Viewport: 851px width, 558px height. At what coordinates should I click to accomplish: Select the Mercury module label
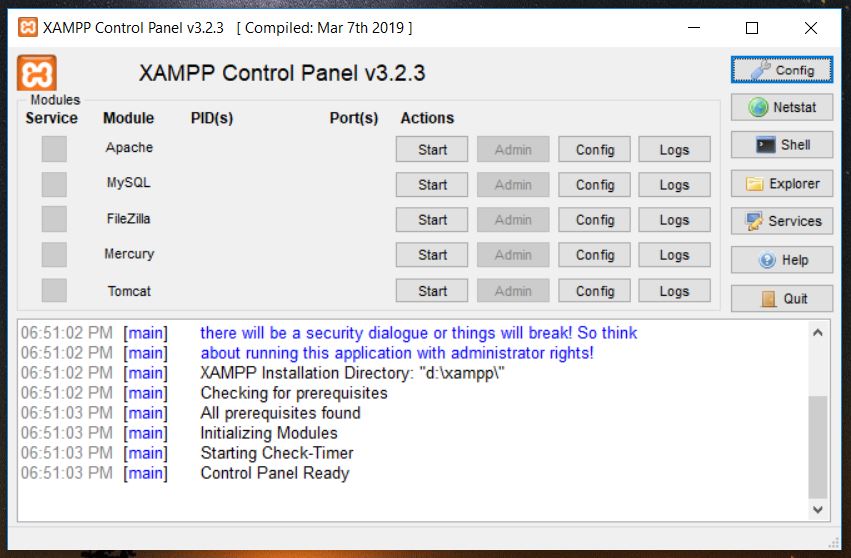(129, 253)
